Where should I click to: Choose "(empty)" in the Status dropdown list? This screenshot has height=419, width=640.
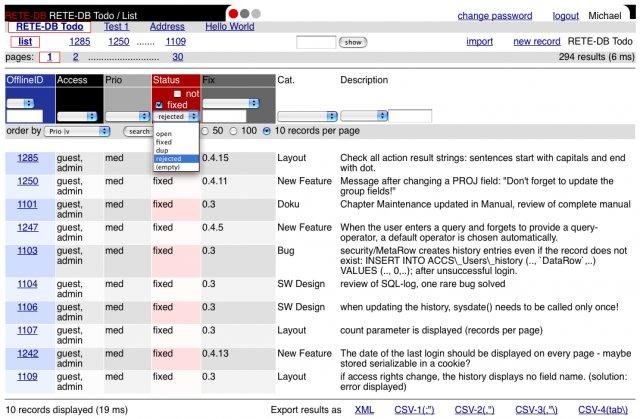coord(176,167)
